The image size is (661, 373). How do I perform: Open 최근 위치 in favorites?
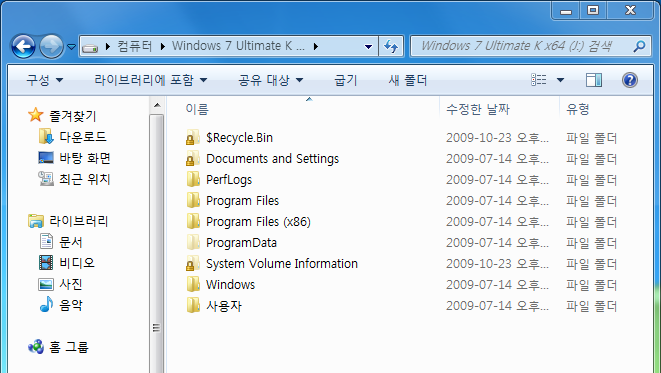pos(85,179)
